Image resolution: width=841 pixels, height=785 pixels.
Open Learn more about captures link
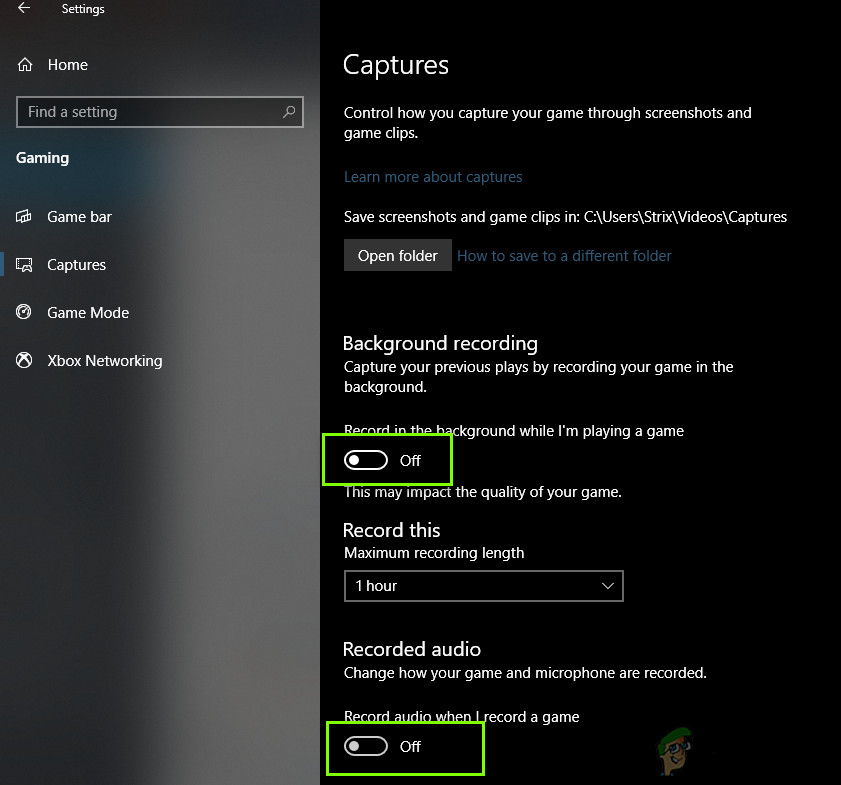[433, 177]
